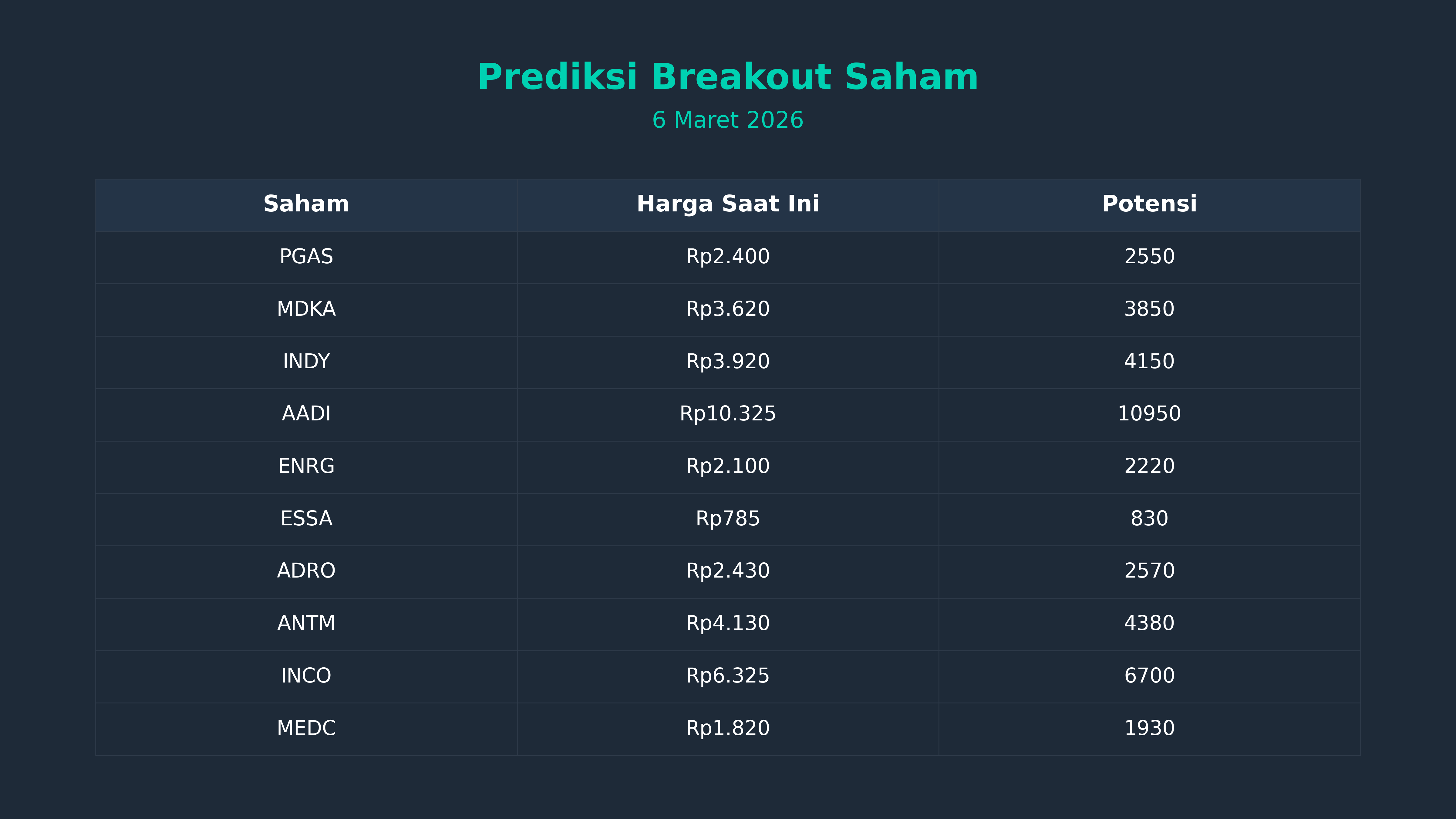
Task: Select the "Harga Saat Ini" column header
Action: click(x=727, y=204)
